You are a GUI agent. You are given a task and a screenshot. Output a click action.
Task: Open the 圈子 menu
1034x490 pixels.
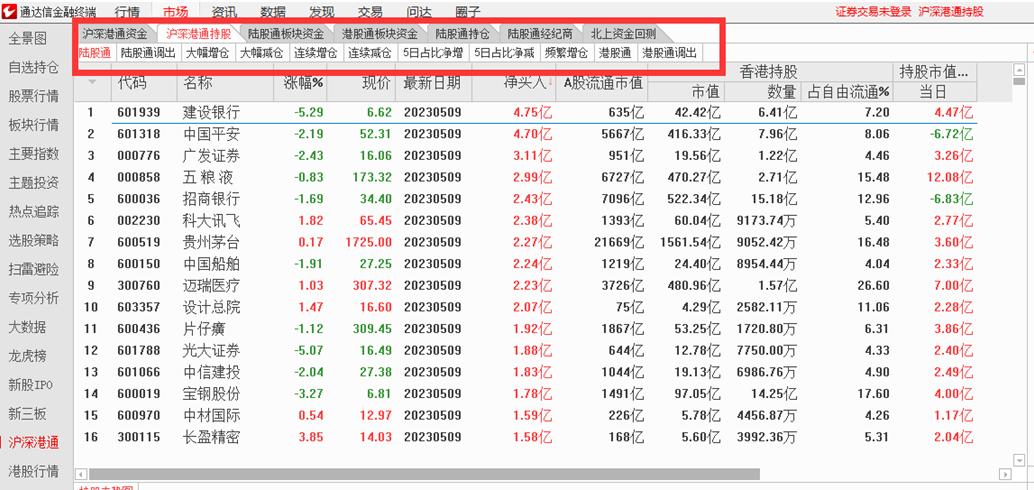468,12
